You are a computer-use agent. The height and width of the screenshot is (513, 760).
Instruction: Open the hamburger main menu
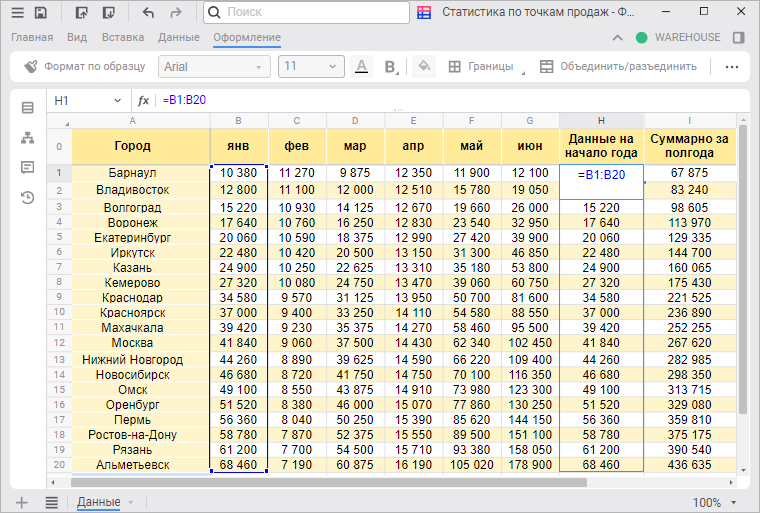[17, 13]
